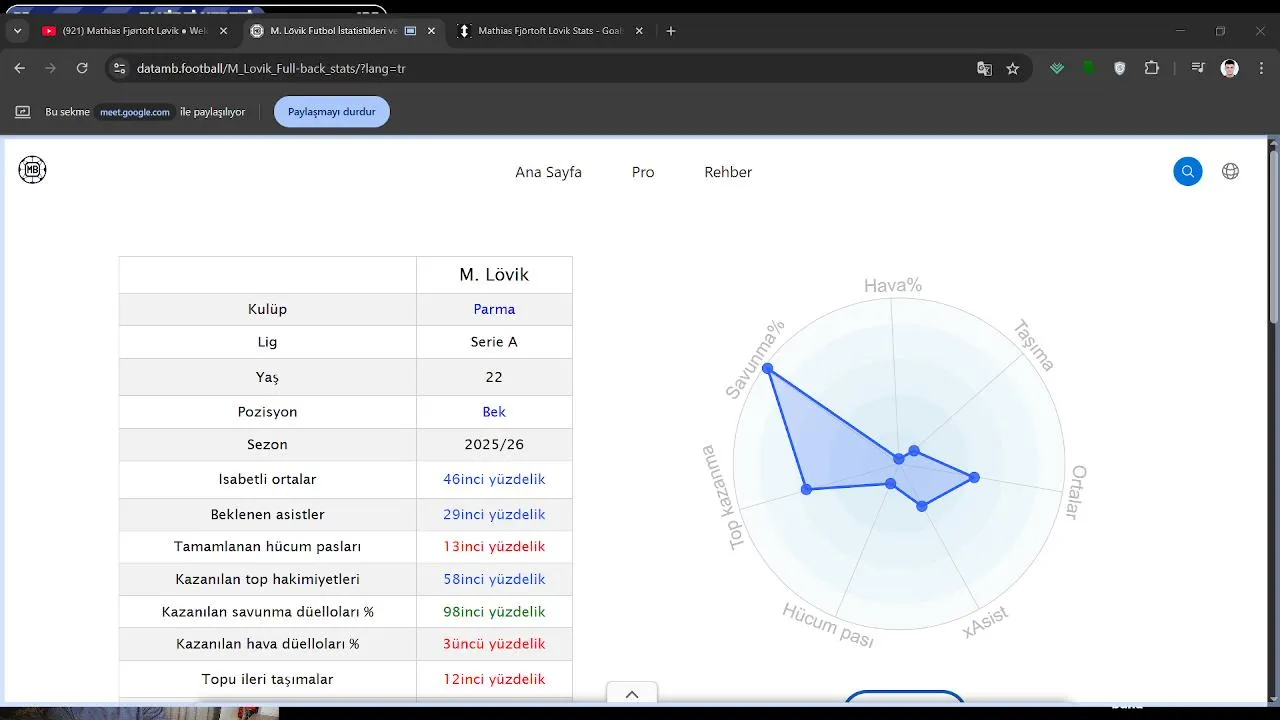Open the Pro menu item
Screen dimensions: 1280x720
click(x=643, y=172)
